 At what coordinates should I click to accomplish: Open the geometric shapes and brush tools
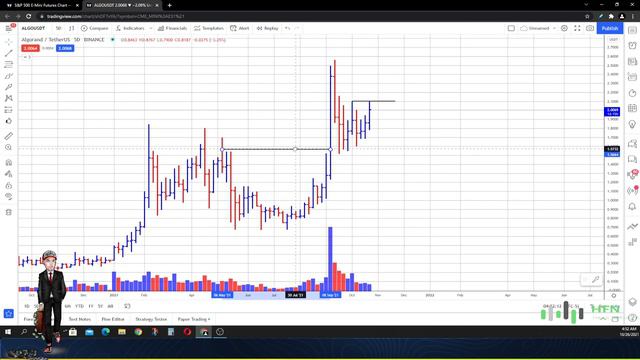[9, 76]
